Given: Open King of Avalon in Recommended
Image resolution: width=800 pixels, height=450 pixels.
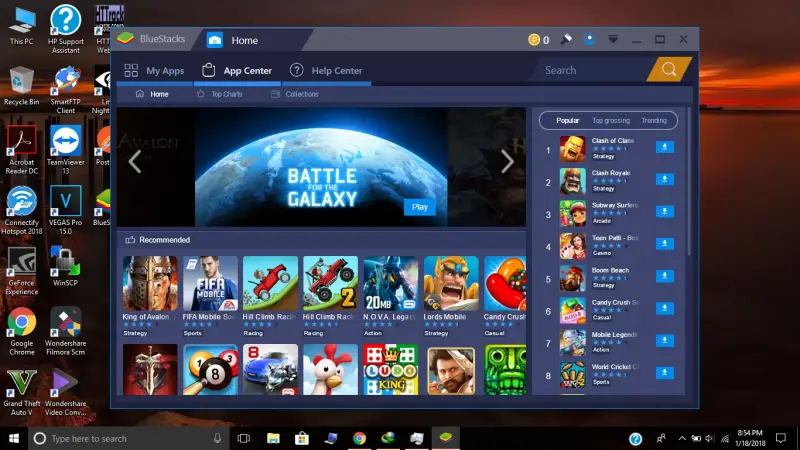Looking at the screenshot, I should tap(150, 284).
